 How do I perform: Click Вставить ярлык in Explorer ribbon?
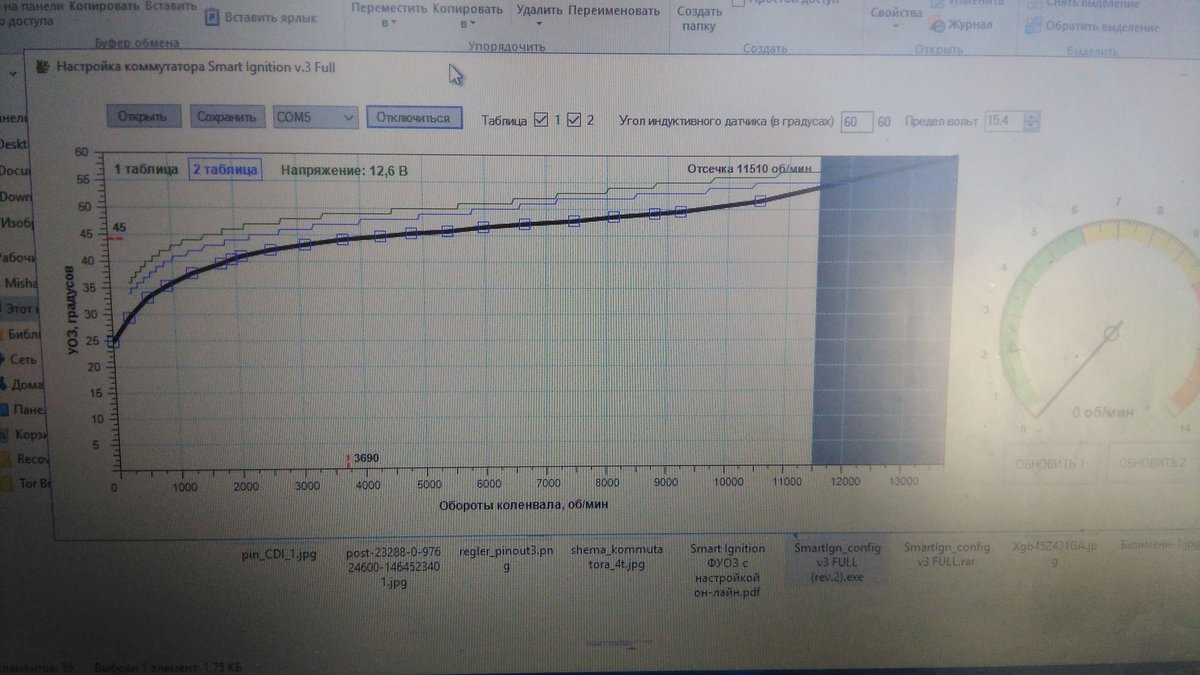coord(260,17)
